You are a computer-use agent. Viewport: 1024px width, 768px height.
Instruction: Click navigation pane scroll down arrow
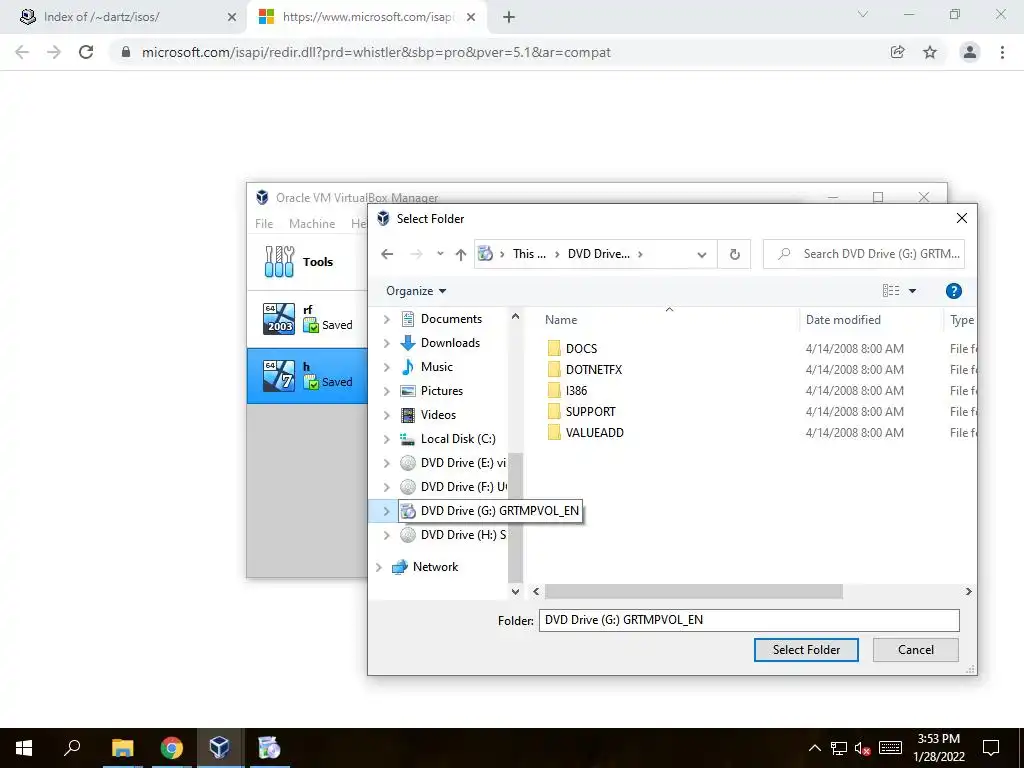[x=515, y=592]
